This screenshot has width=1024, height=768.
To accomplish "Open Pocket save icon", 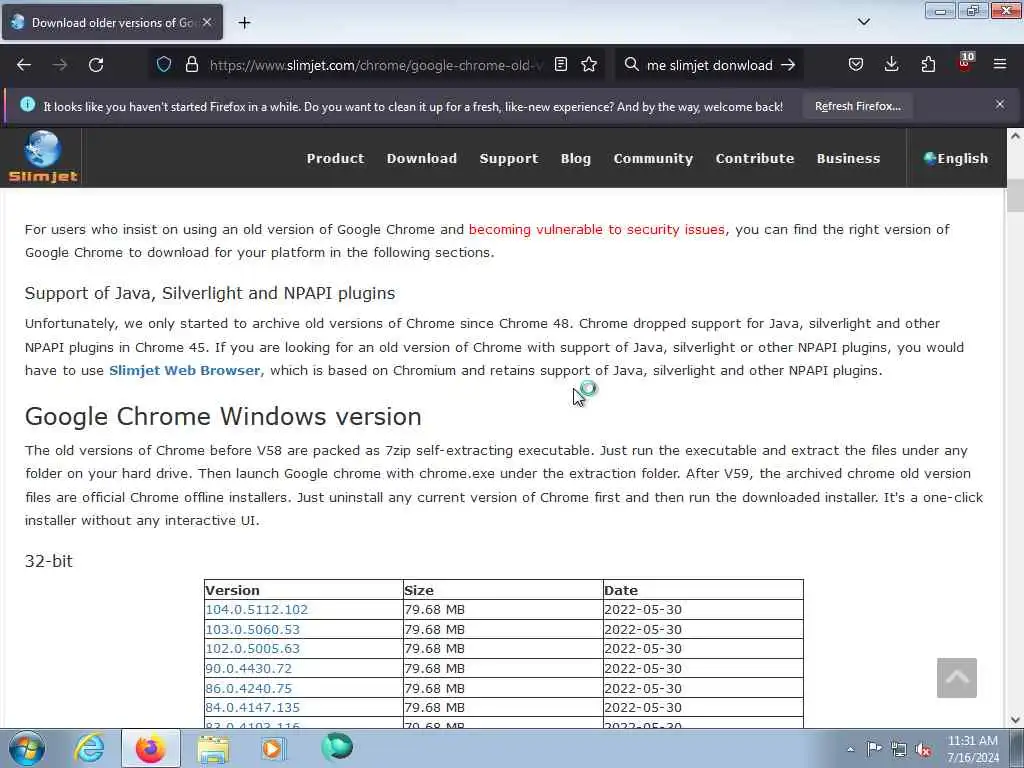I will (x=856, y=64).
